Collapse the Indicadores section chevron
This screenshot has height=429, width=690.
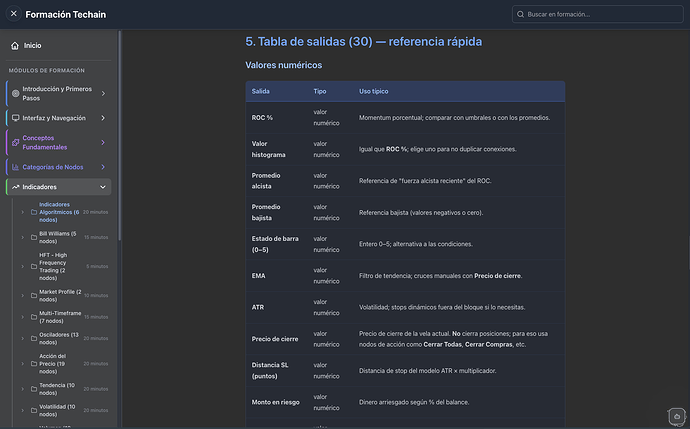click(x=103, y=187)
